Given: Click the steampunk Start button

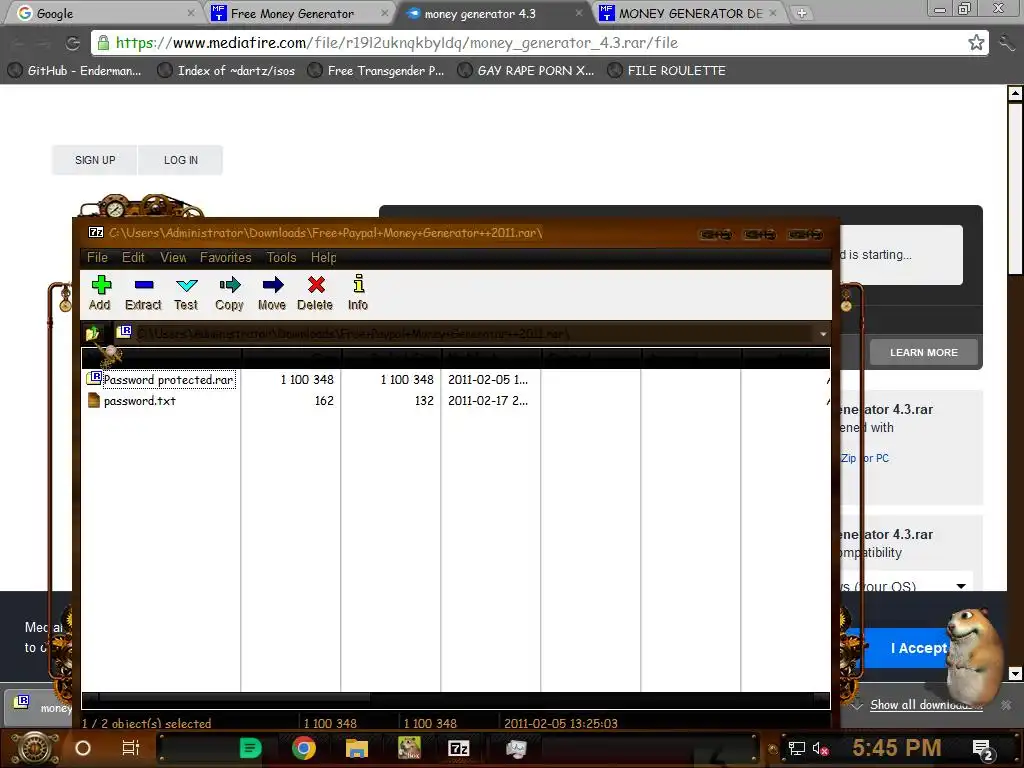Looking at the screenshot, I should point(35,748).
